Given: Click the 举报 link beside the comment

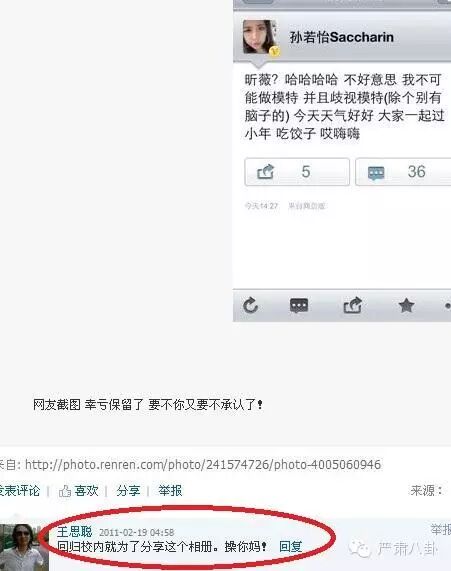Looking at the screenshot, I should click(441, 529).
